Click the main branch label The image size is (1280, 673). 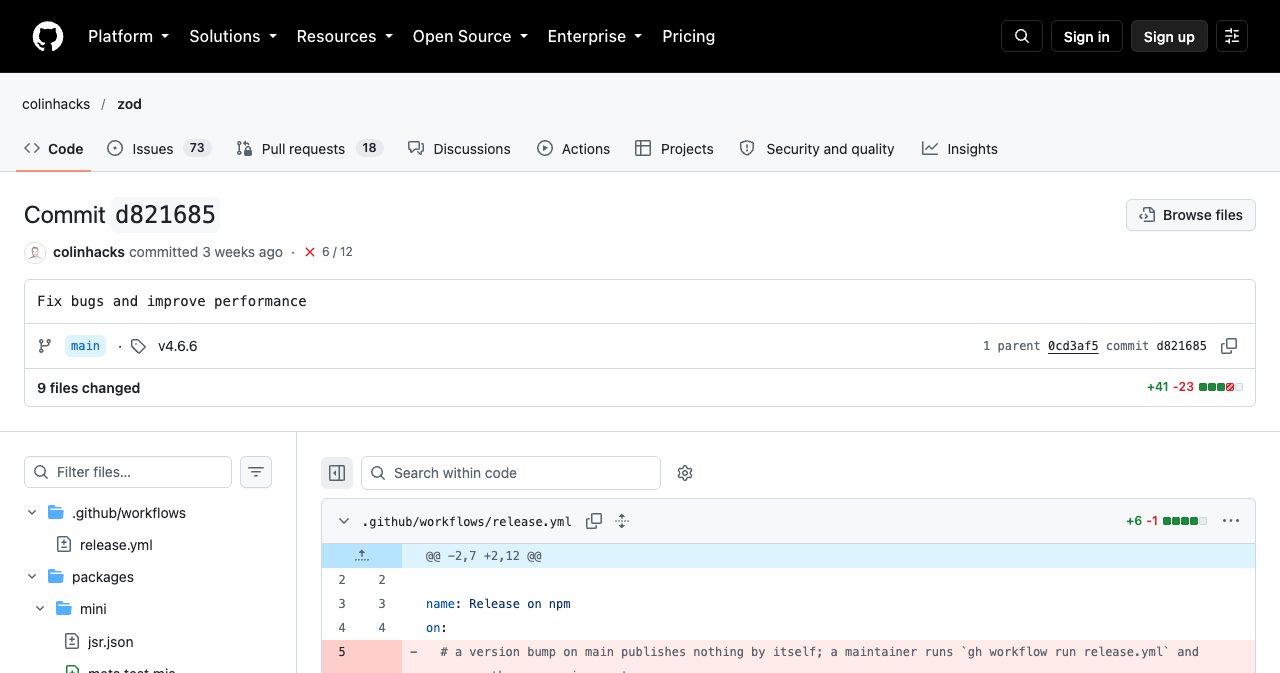pos(85,346)
